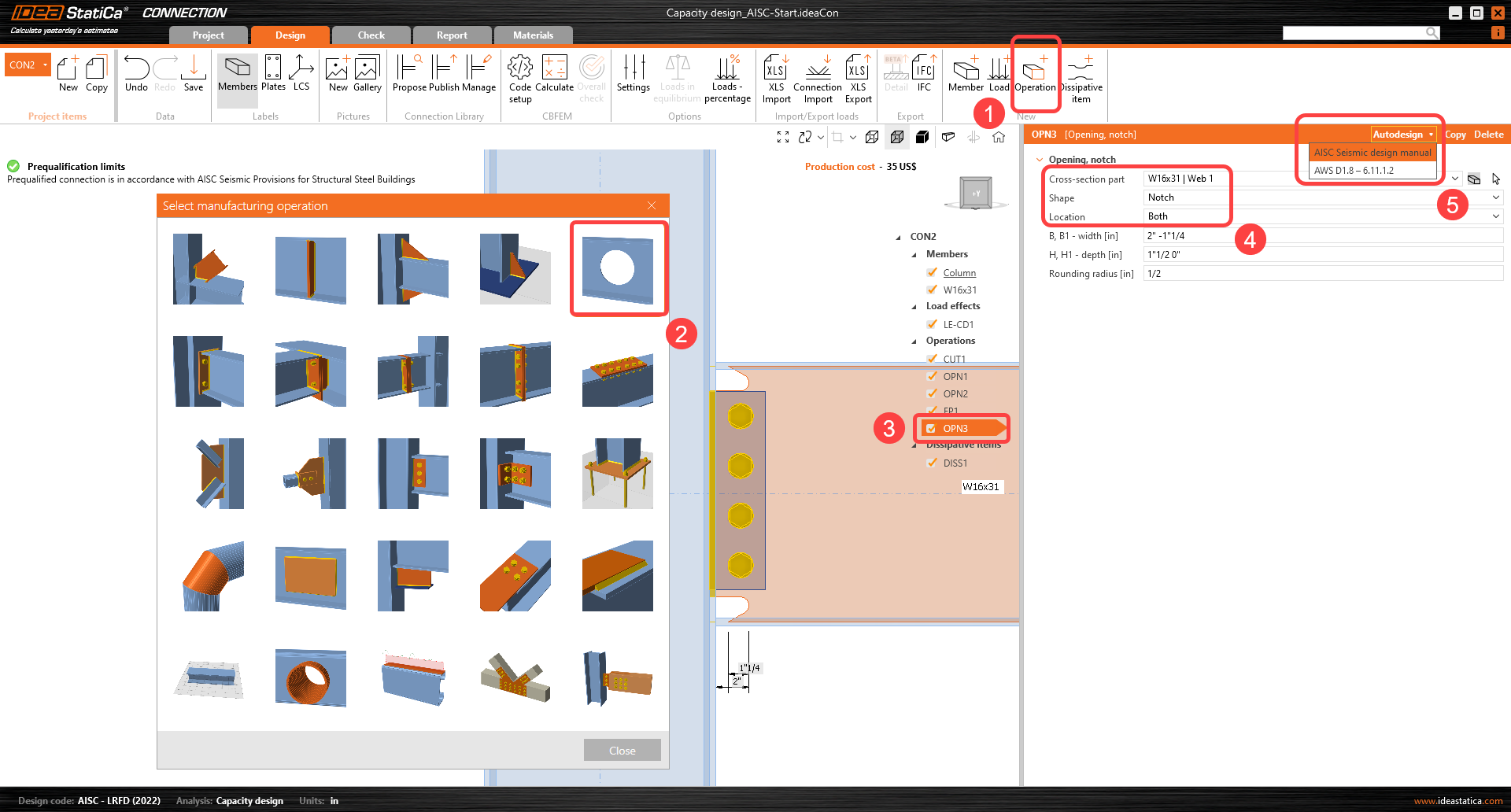This screenshot has width=1511, height=812.
Task: Open the Materials tab
Action: click(x=534, y=35)
